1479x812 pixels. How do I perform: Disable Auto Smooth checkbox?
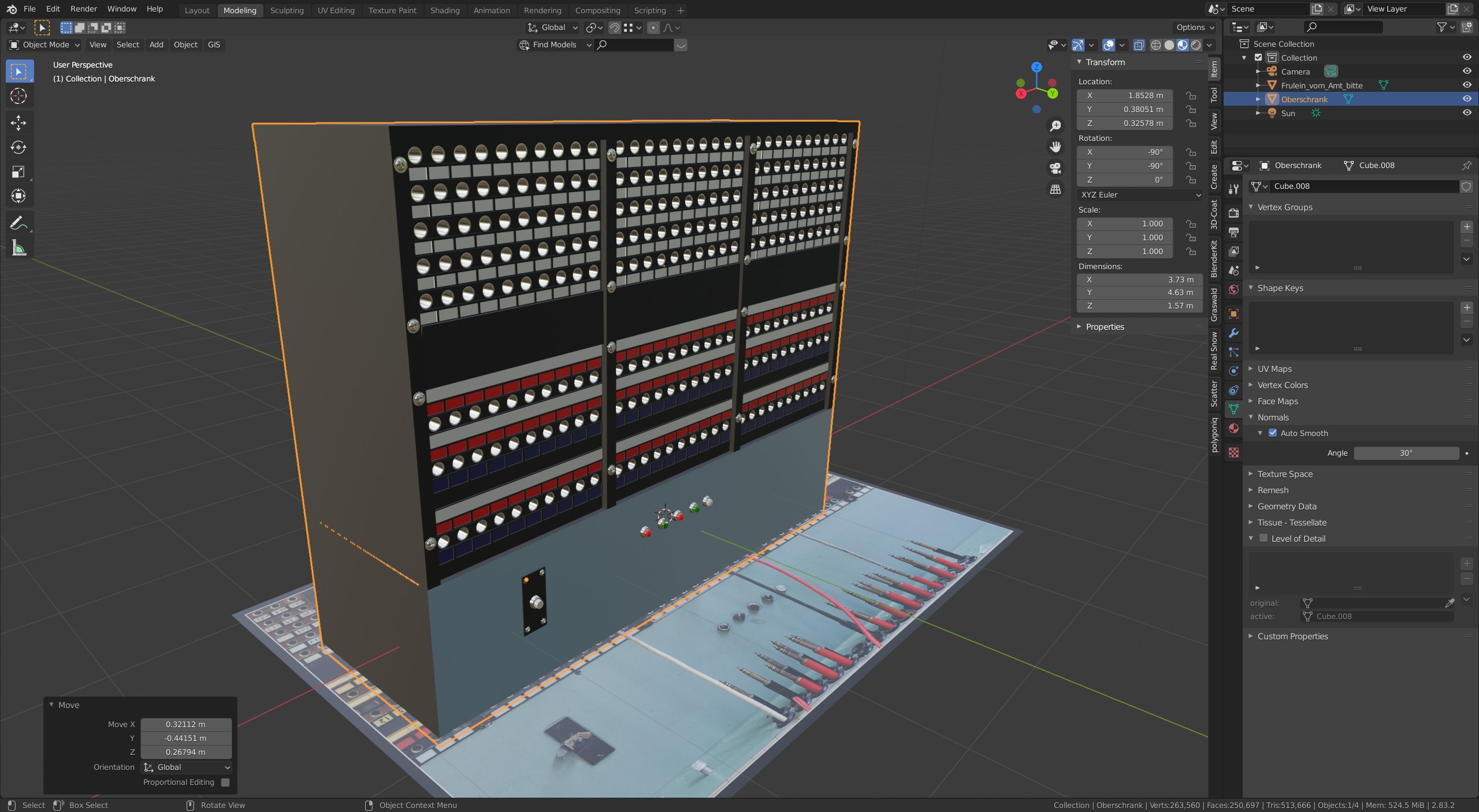pyautogui.click(x=1272, y=433)
